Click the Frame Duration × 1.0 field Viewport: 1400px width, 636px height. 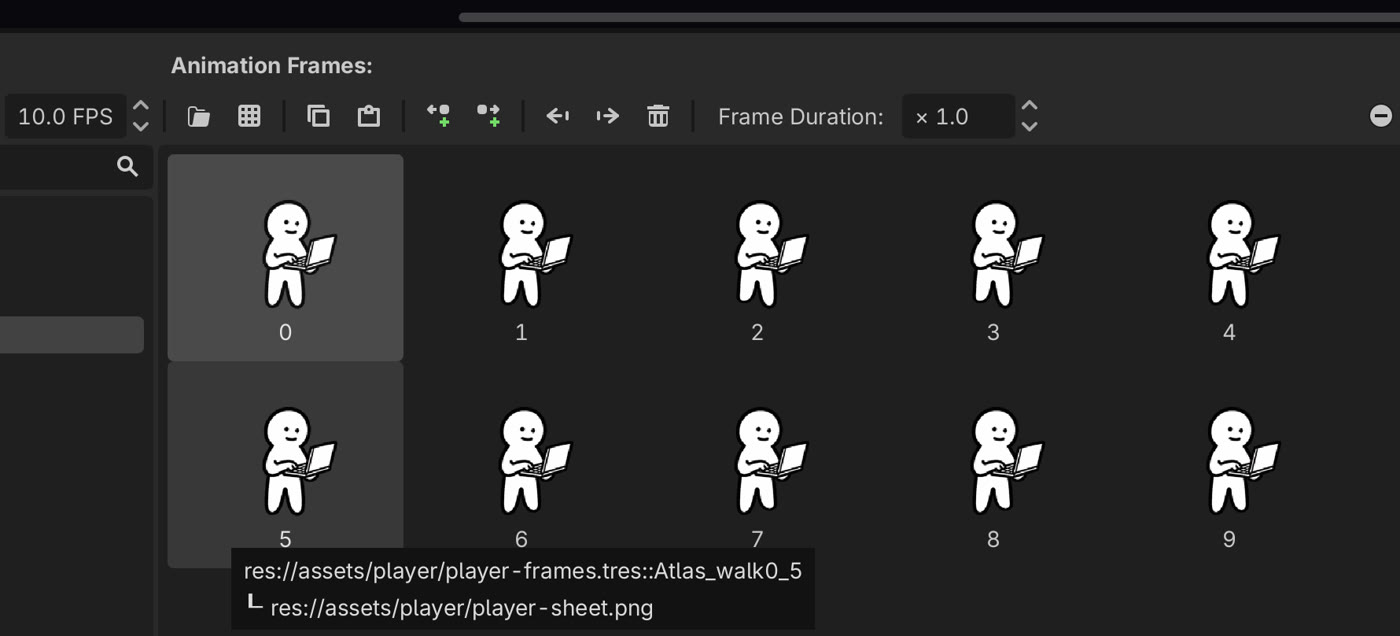(x=958, y=116)
